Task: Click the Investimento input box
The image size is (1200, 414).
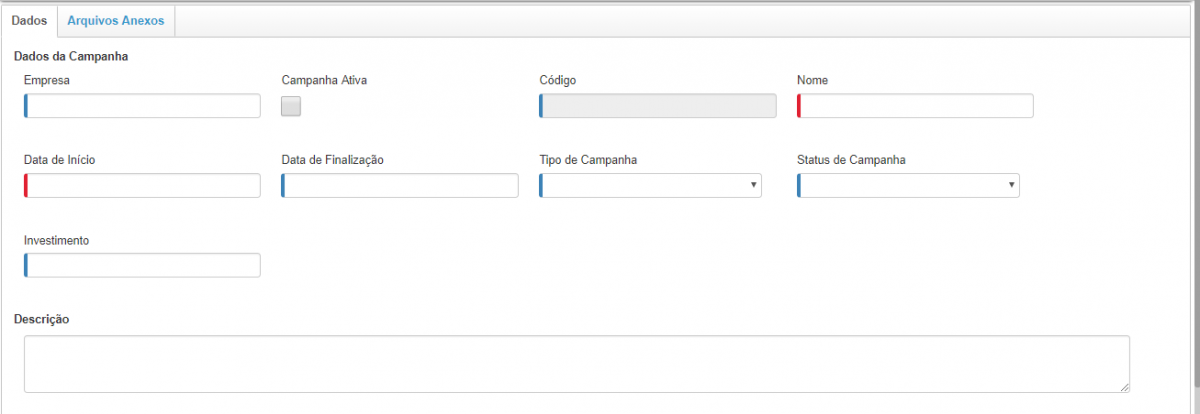Action: [142, 265]
